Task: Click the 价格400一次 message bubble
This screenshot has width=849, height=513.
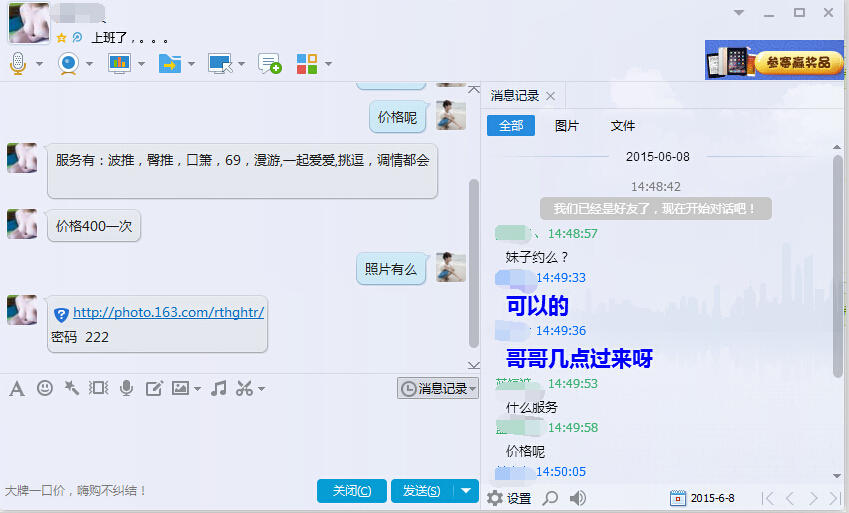Action: pyautogui.click(x=94, y=226)
